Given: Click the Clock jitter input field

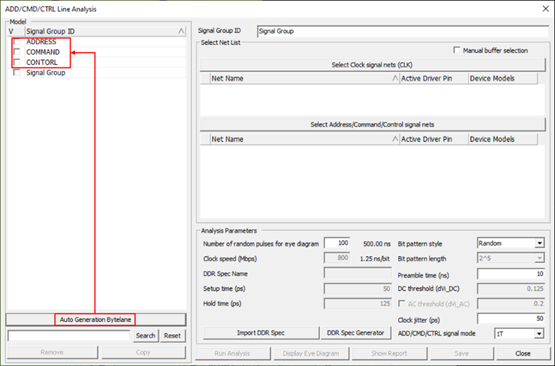Looking at the screenshot, I should coord(511,319).
